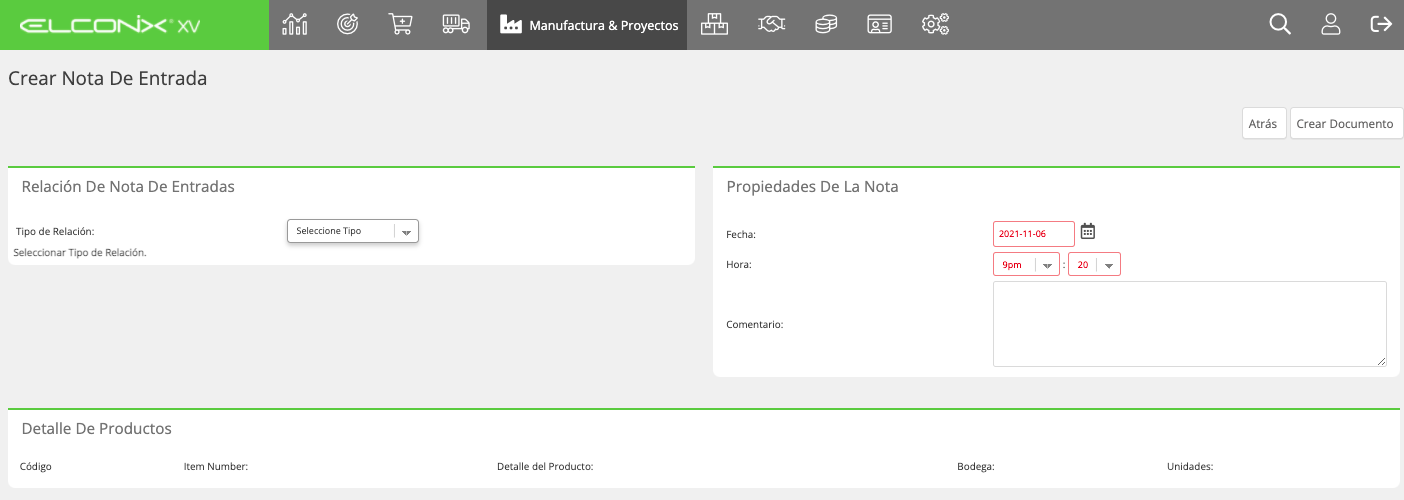This screenshot has width=1404, height=500.
Task: Click the Crear Documento button
Action: 1345,124
